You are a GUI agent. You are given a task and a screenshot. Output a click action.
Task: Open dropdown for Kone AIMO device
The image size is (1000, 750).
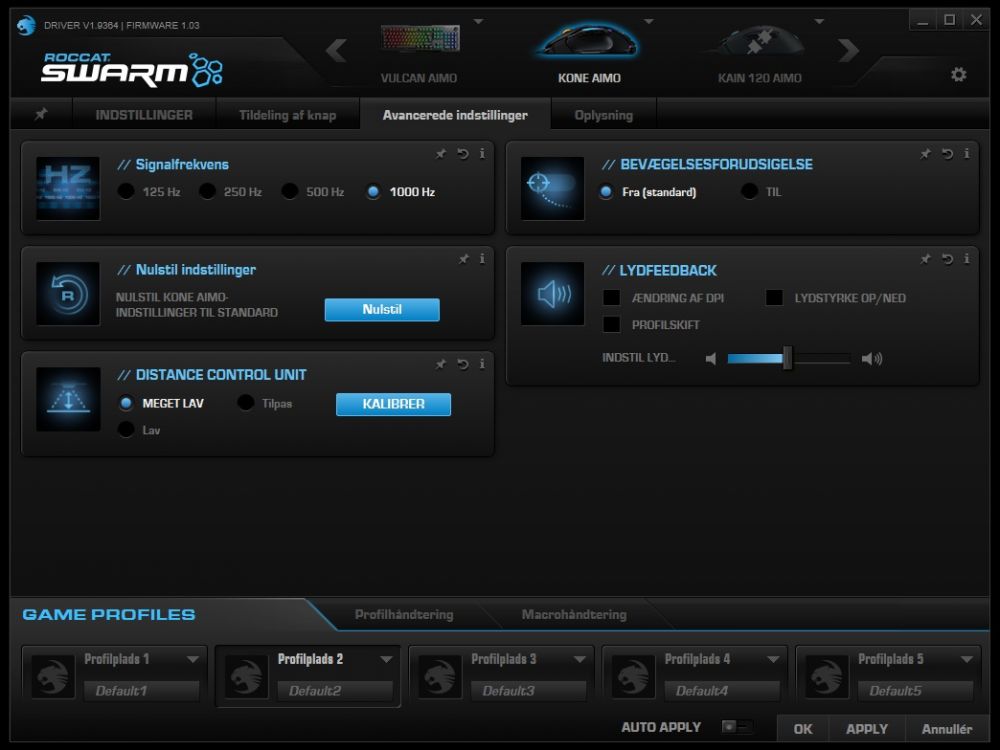click(649, 22)
